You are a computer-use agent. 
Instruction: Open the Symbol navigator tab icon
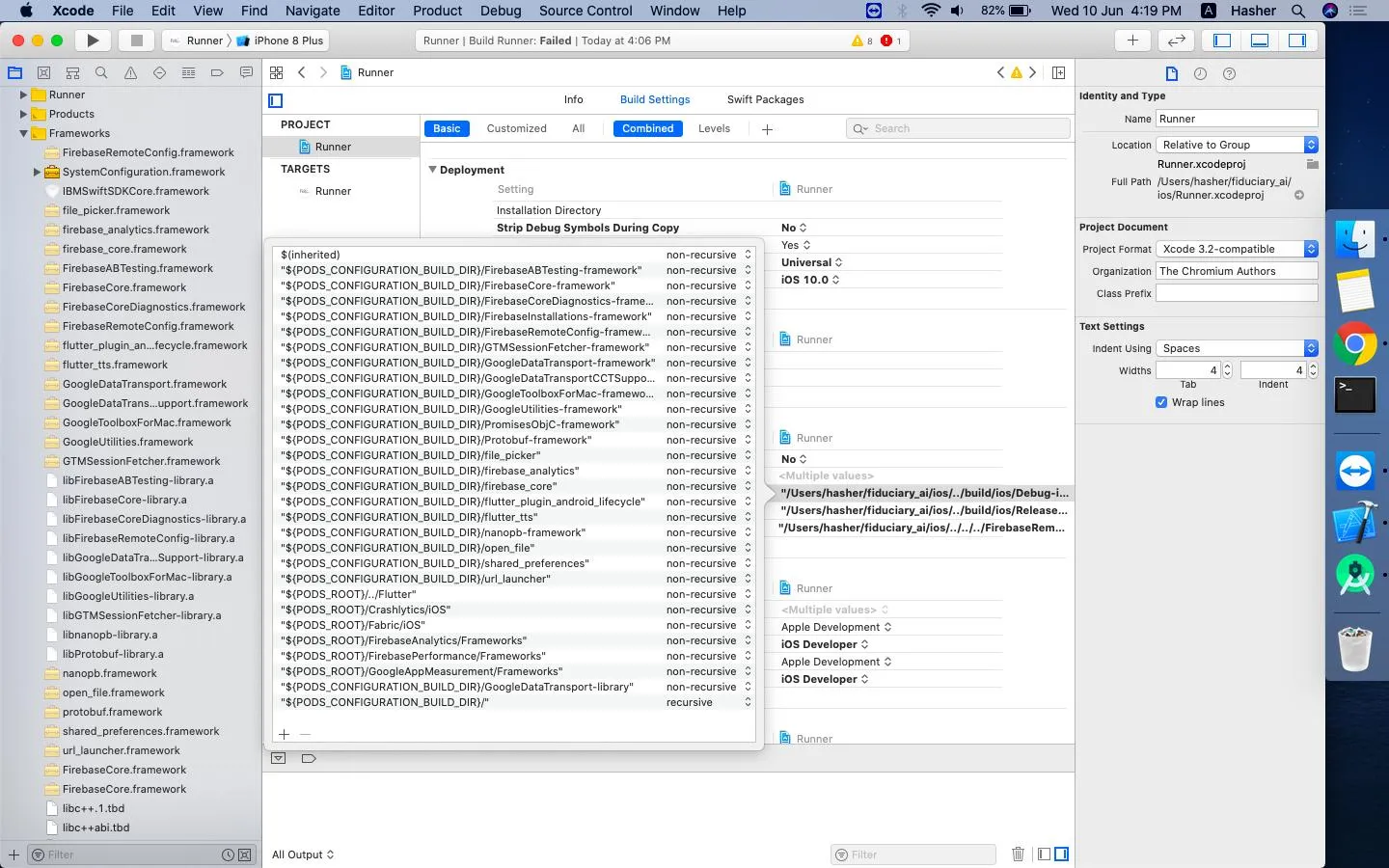pos(72,73)
